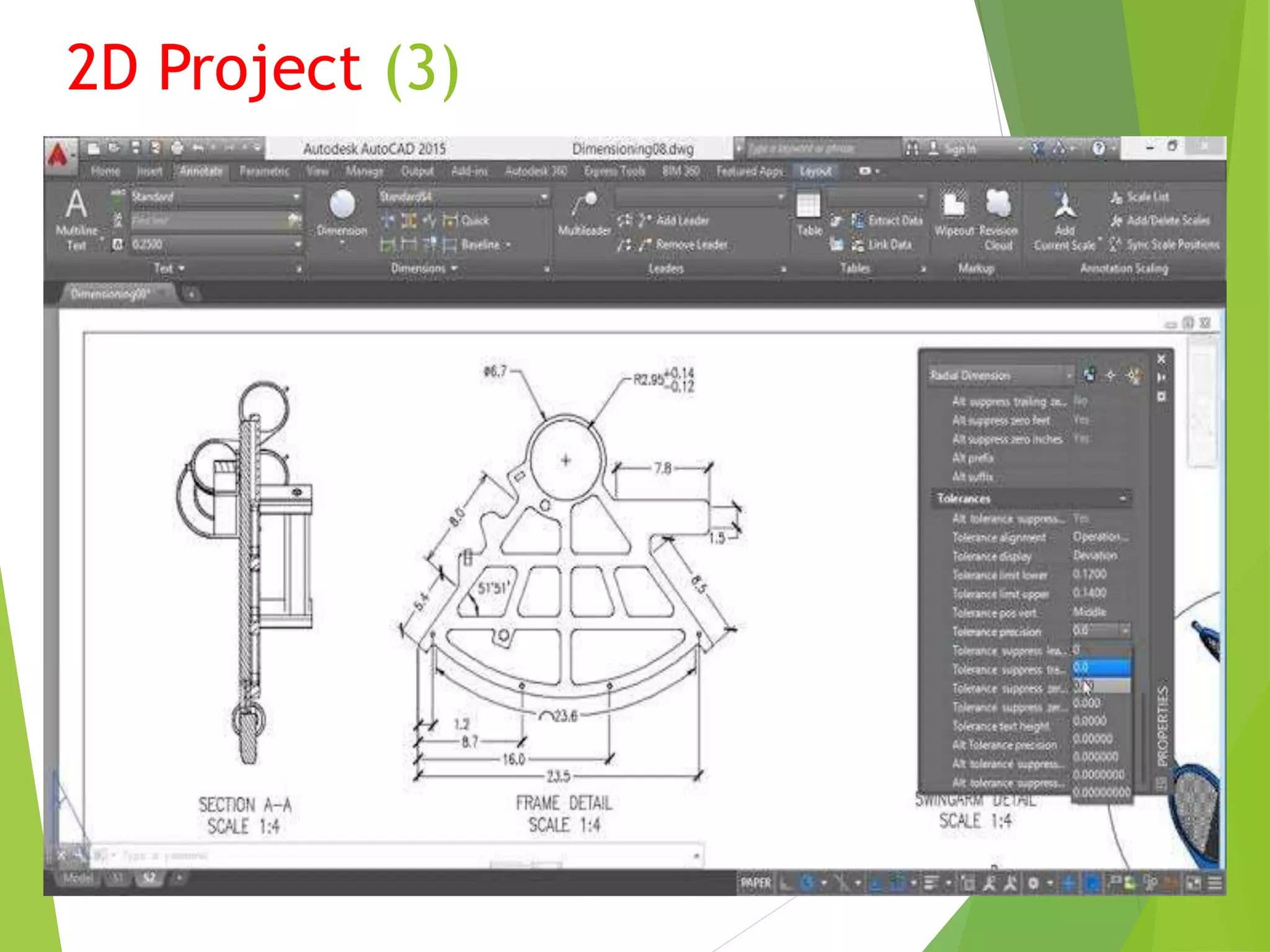Click the Customization menu icon in status bar
Image resolution: width=1270 pixels, height=952 pixels.
[1215, 883]
